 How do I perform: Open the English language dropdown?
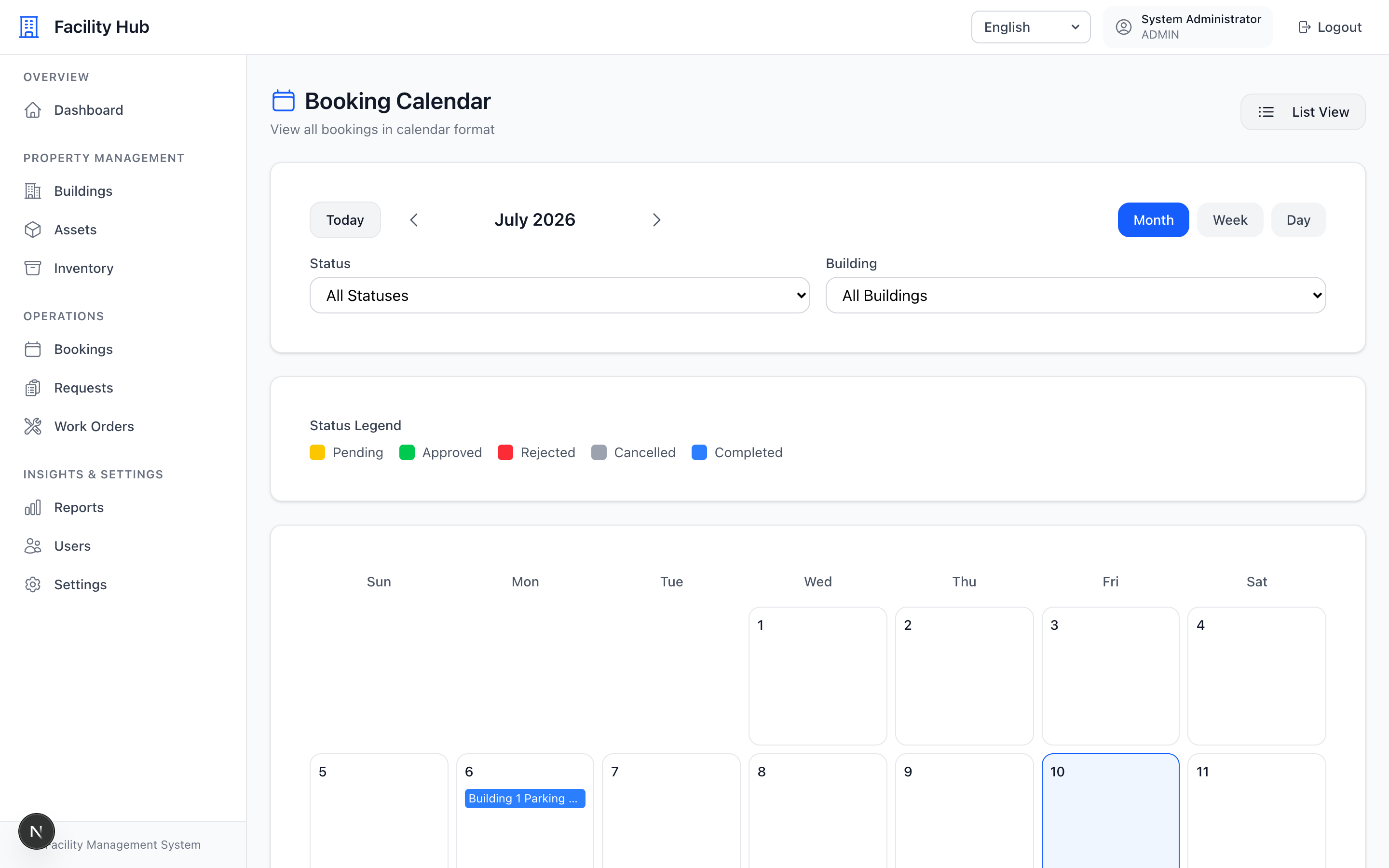[1031, 27]
